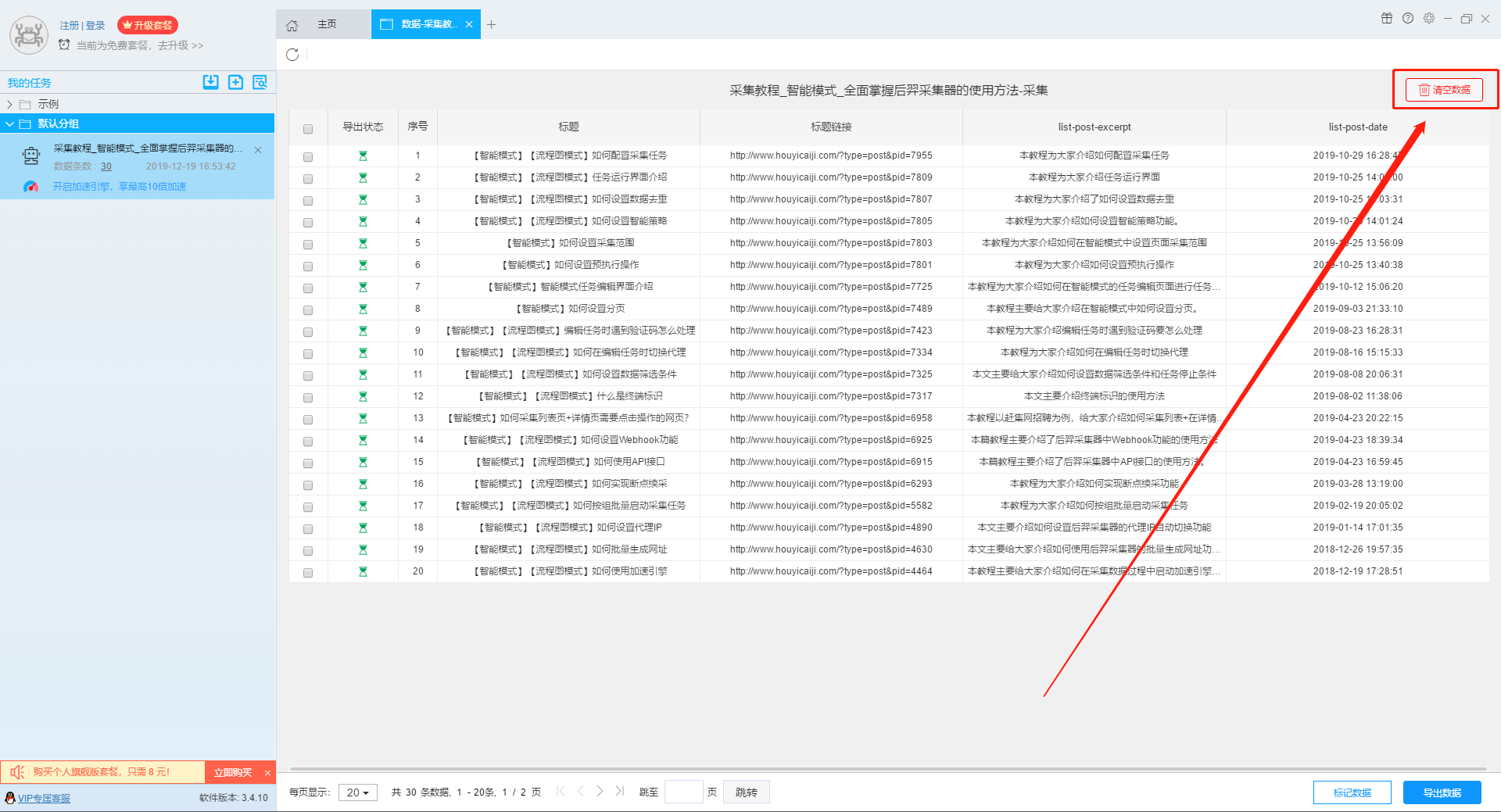The width and height of the screenshot is (1501, 812).
Task: Click the 登录 link
Action: (95, 26)
